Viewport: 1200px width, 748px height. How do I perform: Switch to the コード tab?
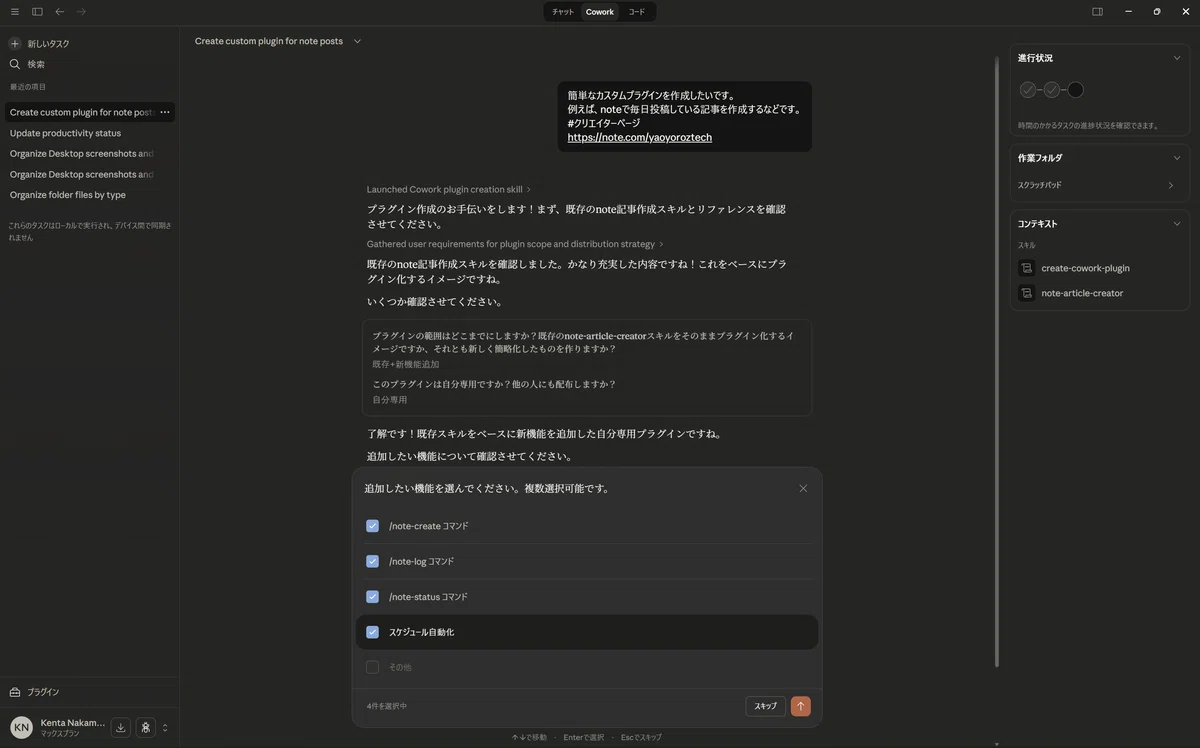tap(637, 12)
